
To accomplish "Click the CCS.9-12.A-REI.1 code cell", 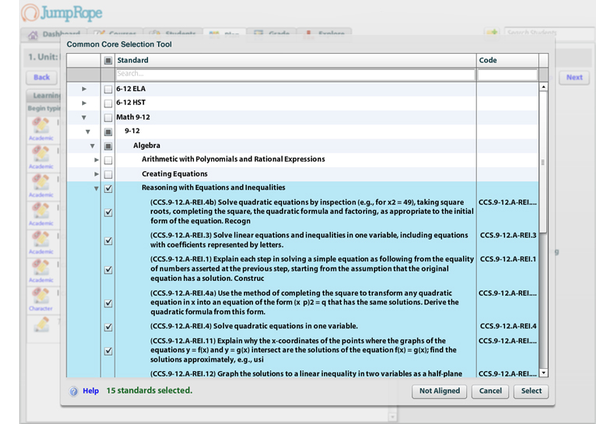I will click(508, 259).
